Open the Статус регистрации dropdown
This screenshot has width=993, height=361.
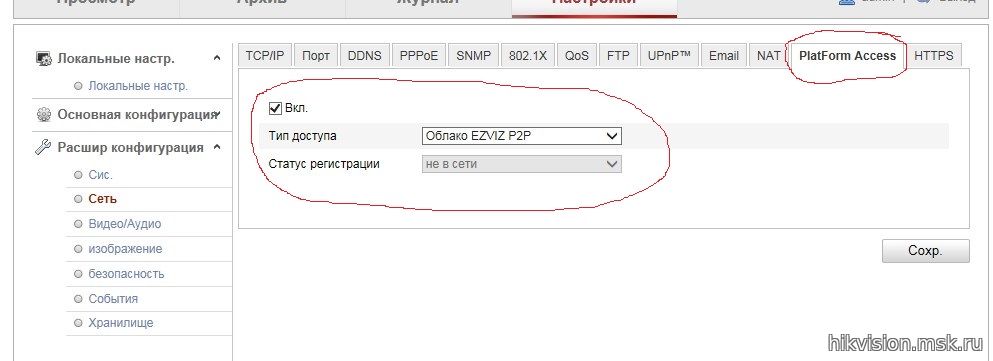522,164
